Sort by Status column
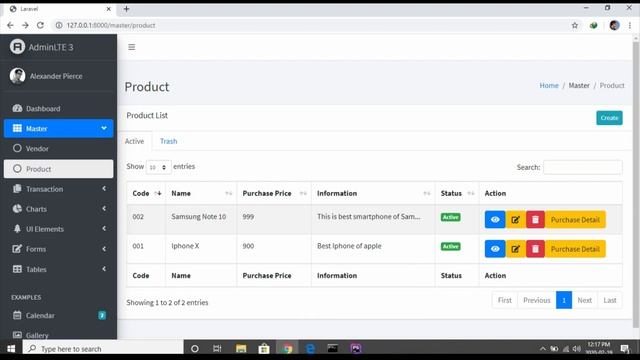This screenshot has width=640, height=360. (x=457, y=193)
